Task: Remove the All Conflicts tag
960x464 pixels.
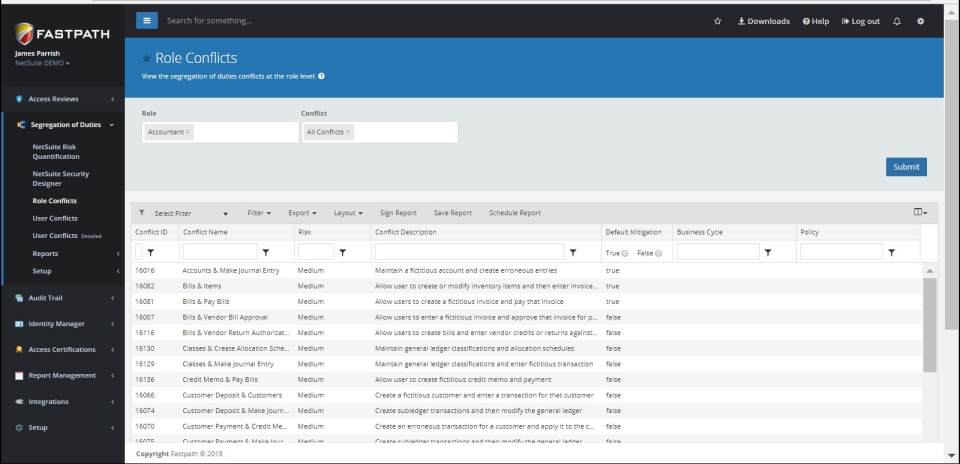Action: pos(348,132)
